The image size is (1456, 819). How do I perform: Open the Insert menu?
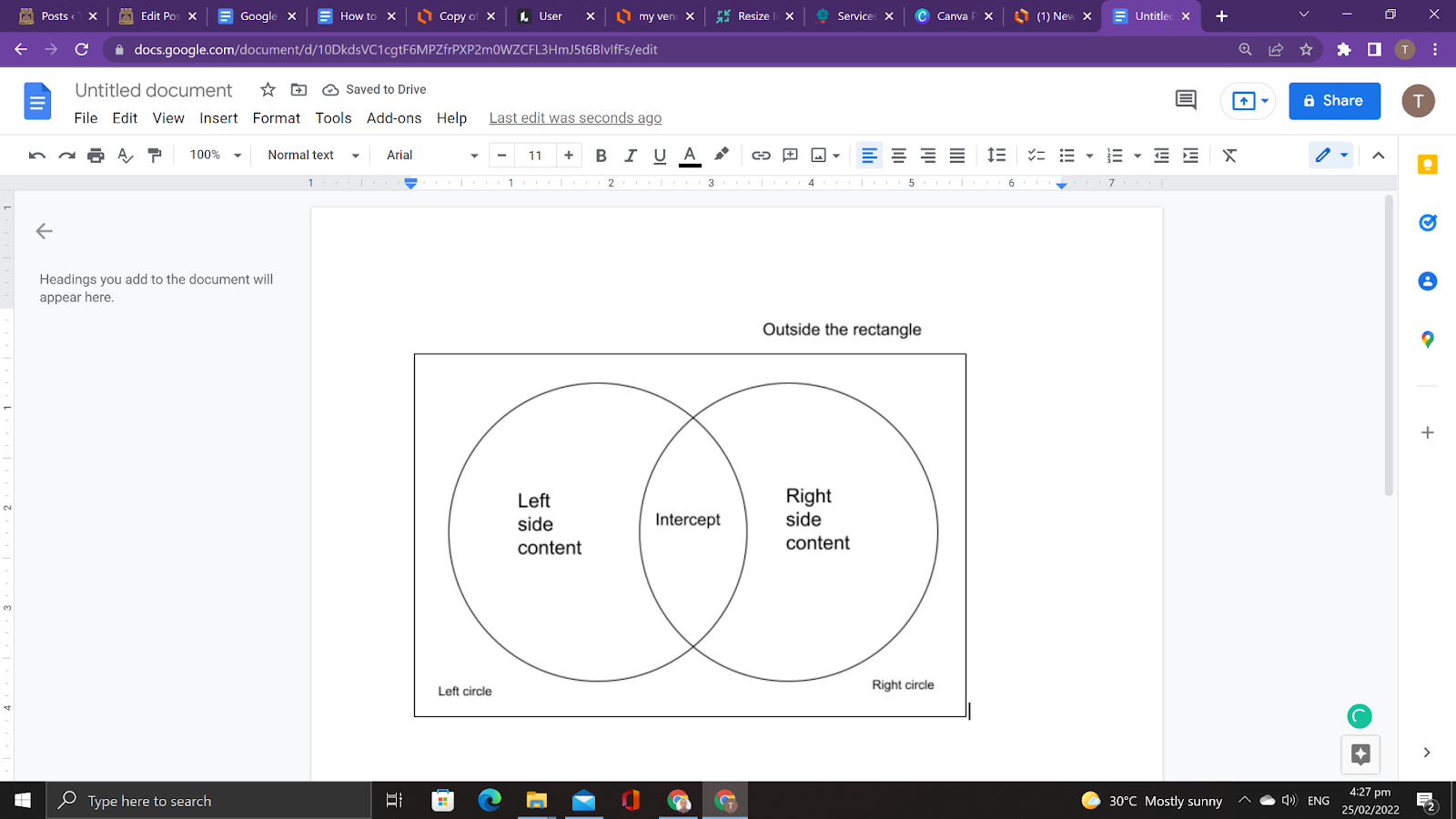click(x=218, y=118)
